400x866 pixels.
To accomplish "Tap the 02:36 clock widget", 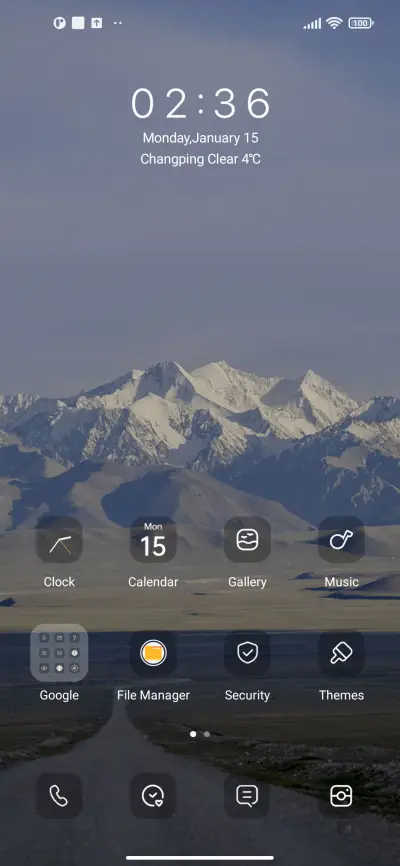I will [201, 103].
